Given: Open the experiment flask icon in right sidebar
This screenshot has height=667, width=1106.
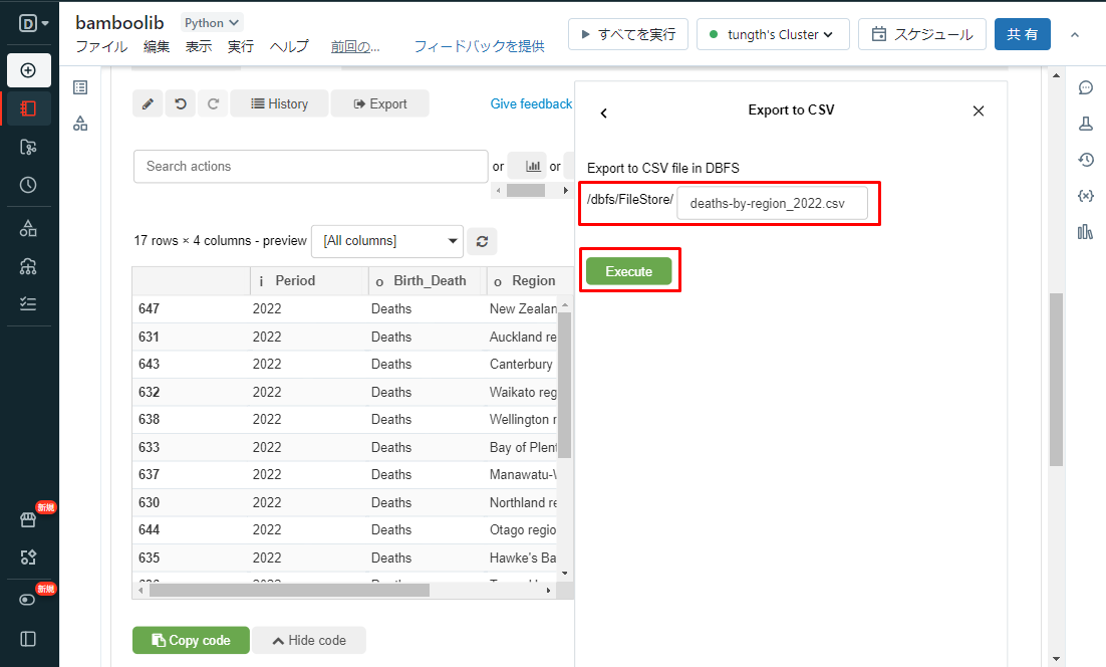Looking at the screenshot, I should 1085,124.
